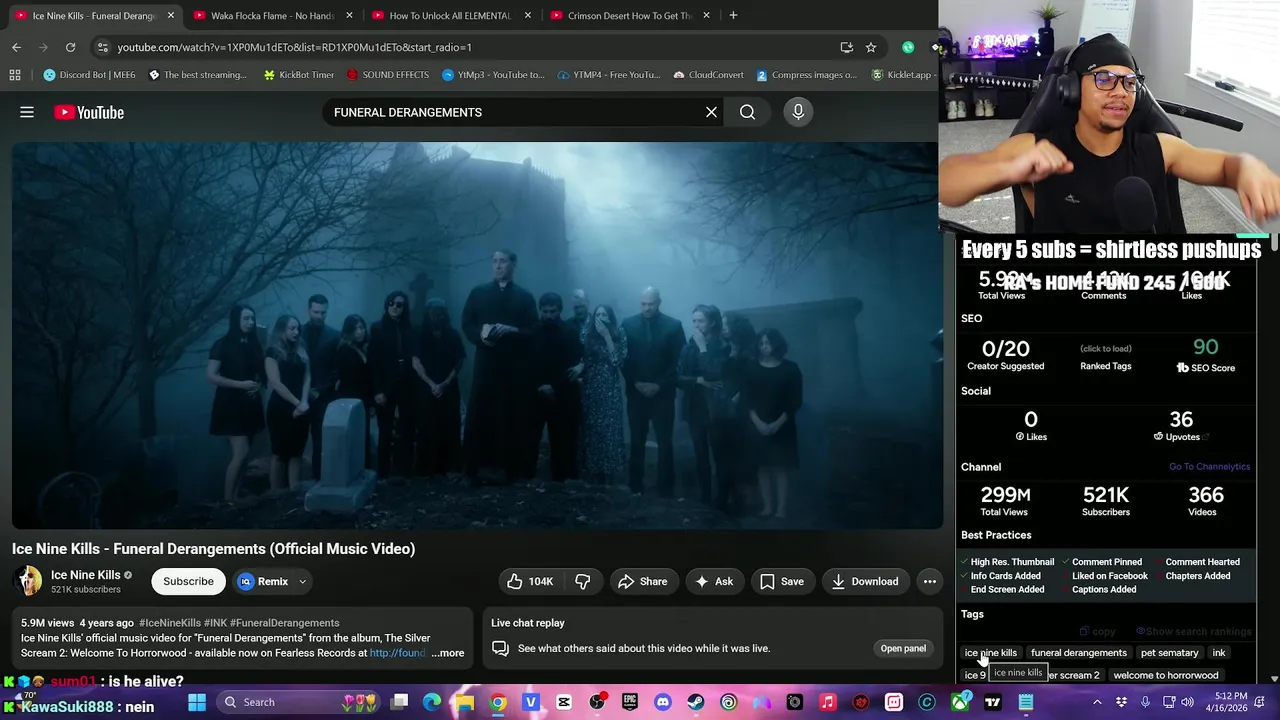Dislike the Funeral Derangements video

coord(583,581)
